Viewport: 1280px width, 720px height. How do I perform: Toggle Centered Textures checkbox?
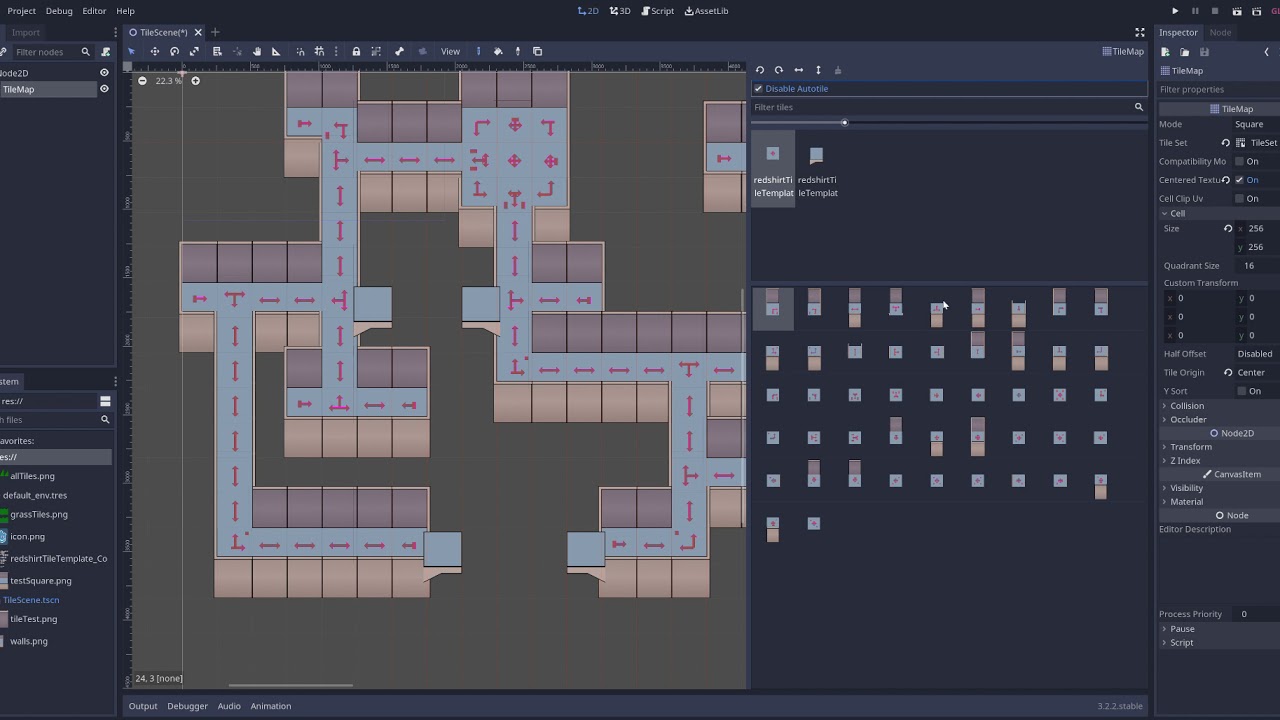click(x=1240, y=180)
